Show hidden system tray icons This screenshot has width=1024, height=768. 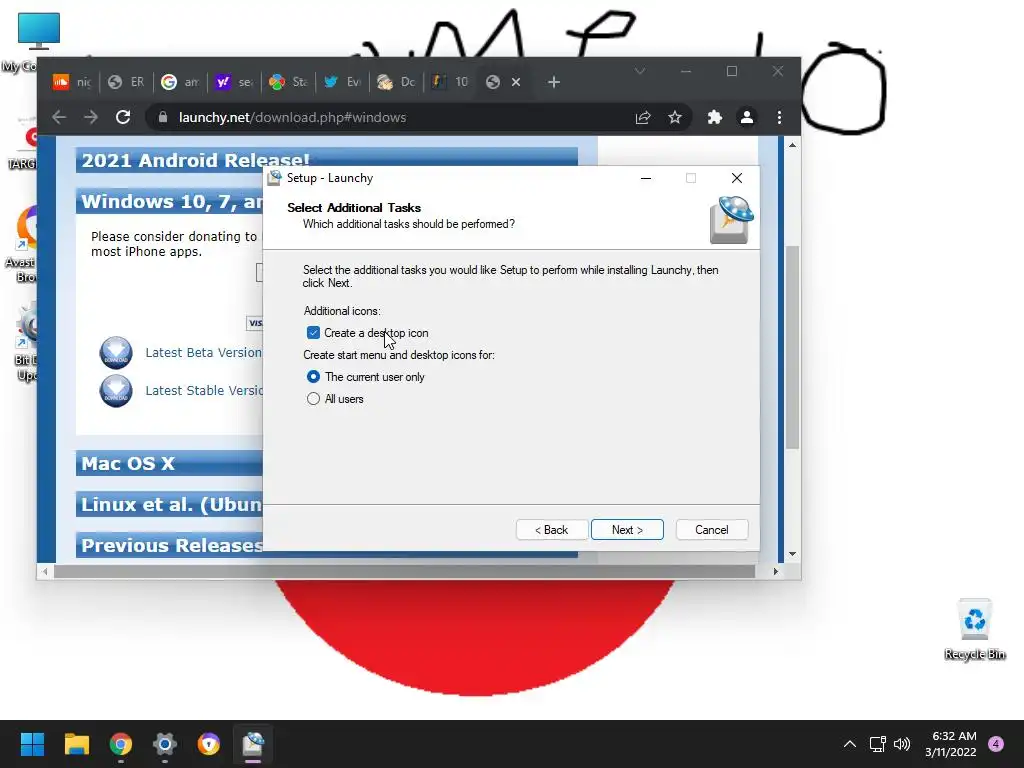coord(850,744)
